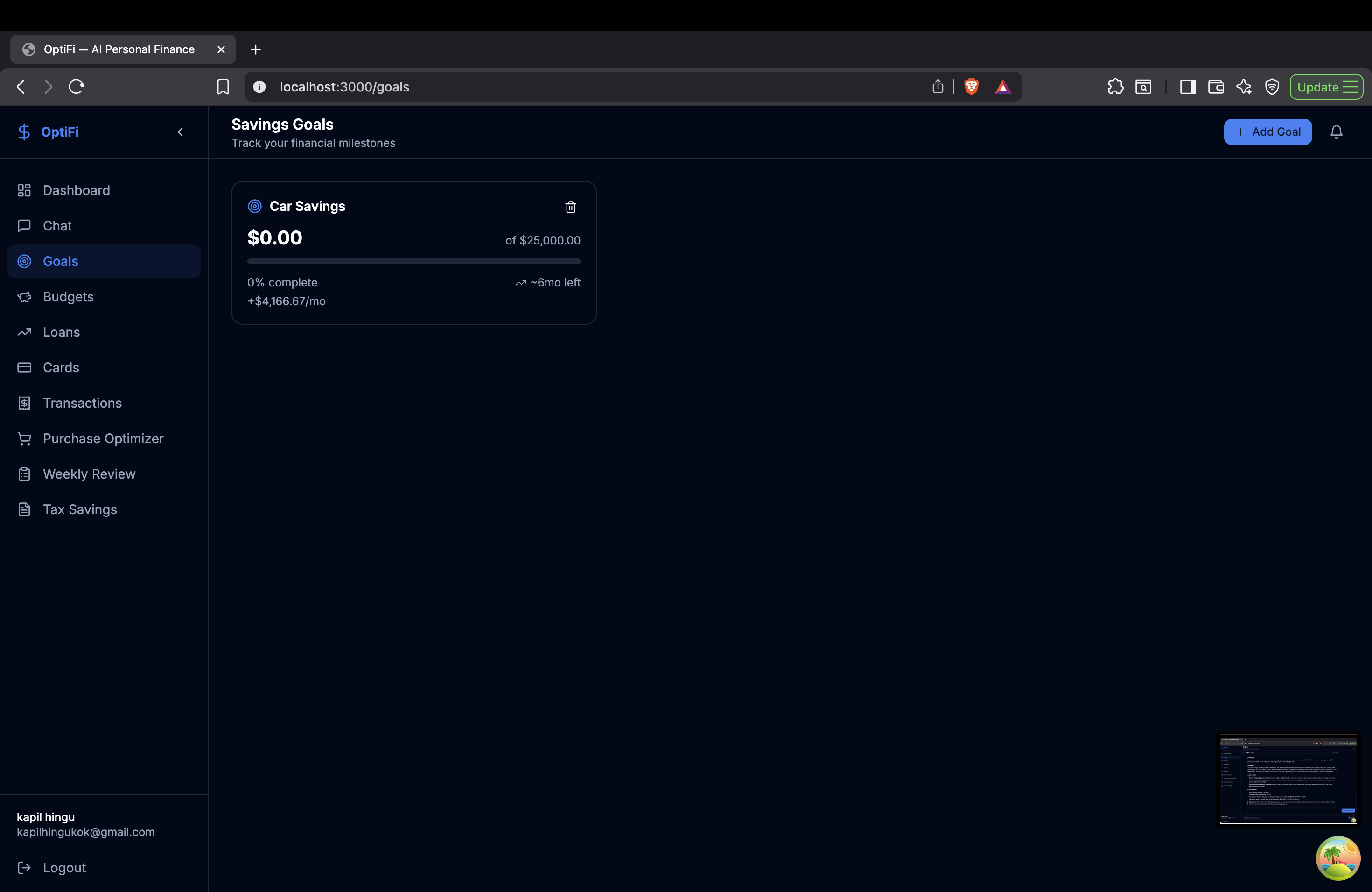Image resolution: width=1372 pixels, height=892 pixels.
Task: Open the browser extensions puzzle icon
Action: 1115,86
